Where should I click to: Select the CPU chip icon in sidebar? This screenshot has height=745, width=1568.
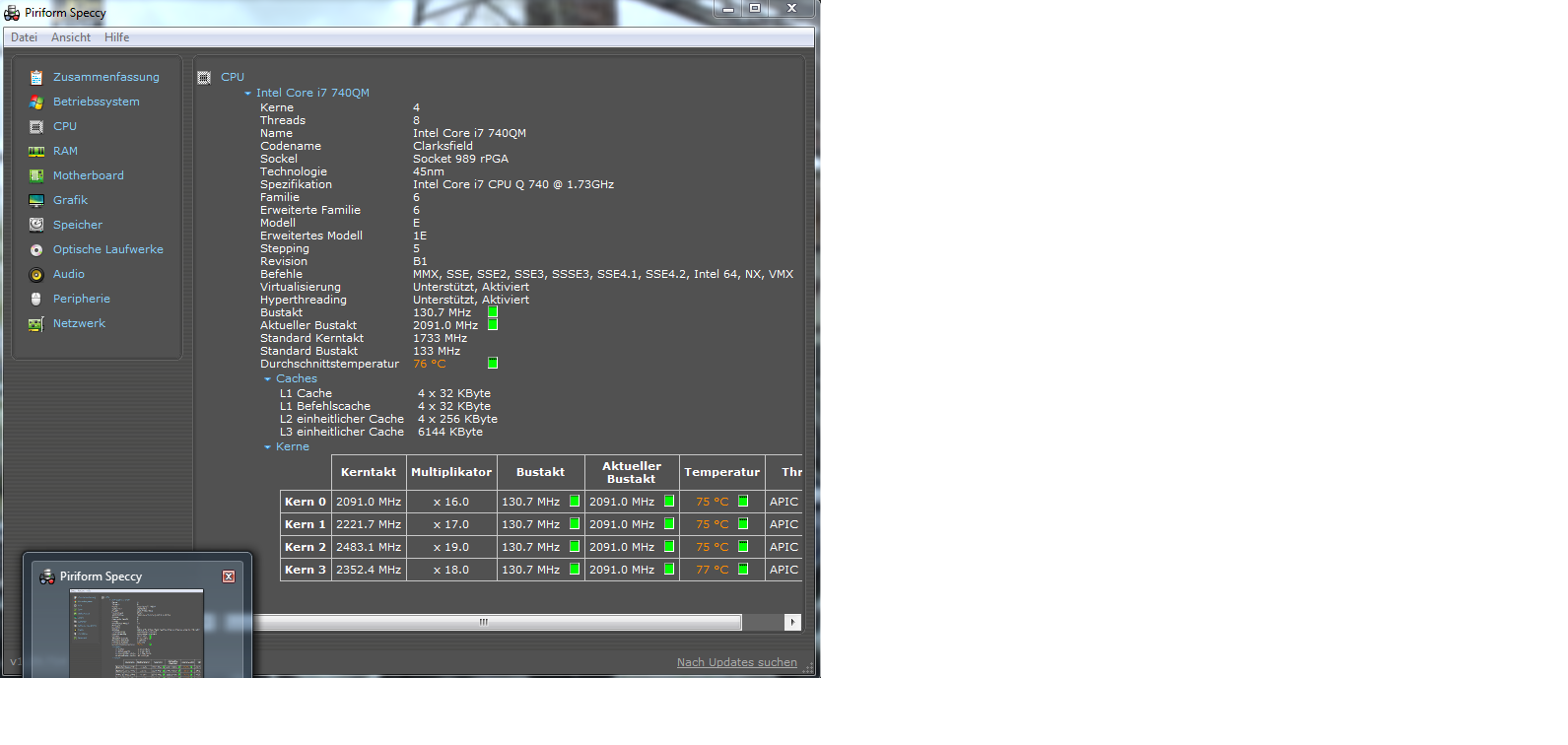(x=36, y=126)
